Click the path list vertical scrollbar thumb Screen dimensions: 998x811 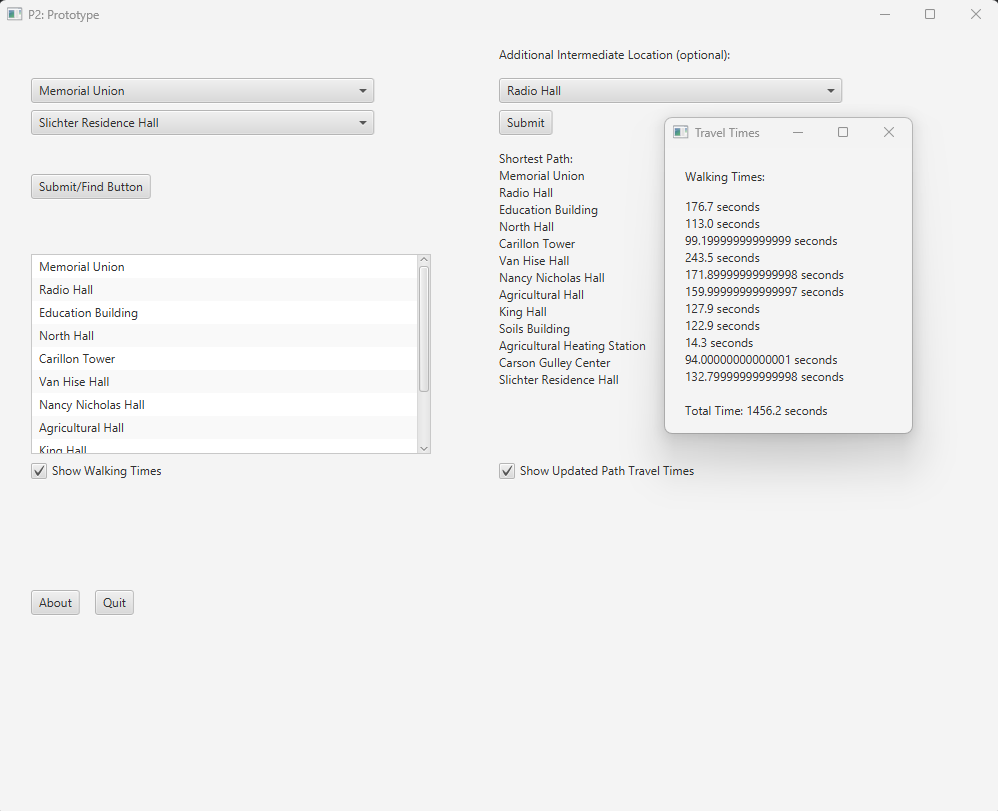click(x=424, y=328)
